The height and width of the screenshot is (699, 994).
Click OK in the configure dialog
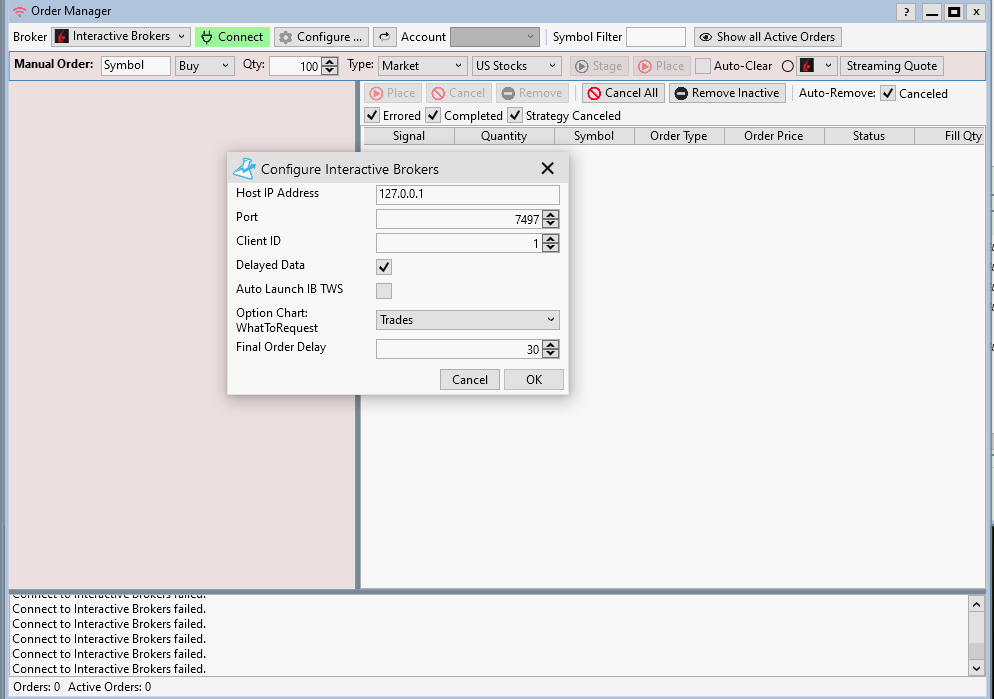pos(533,380)
